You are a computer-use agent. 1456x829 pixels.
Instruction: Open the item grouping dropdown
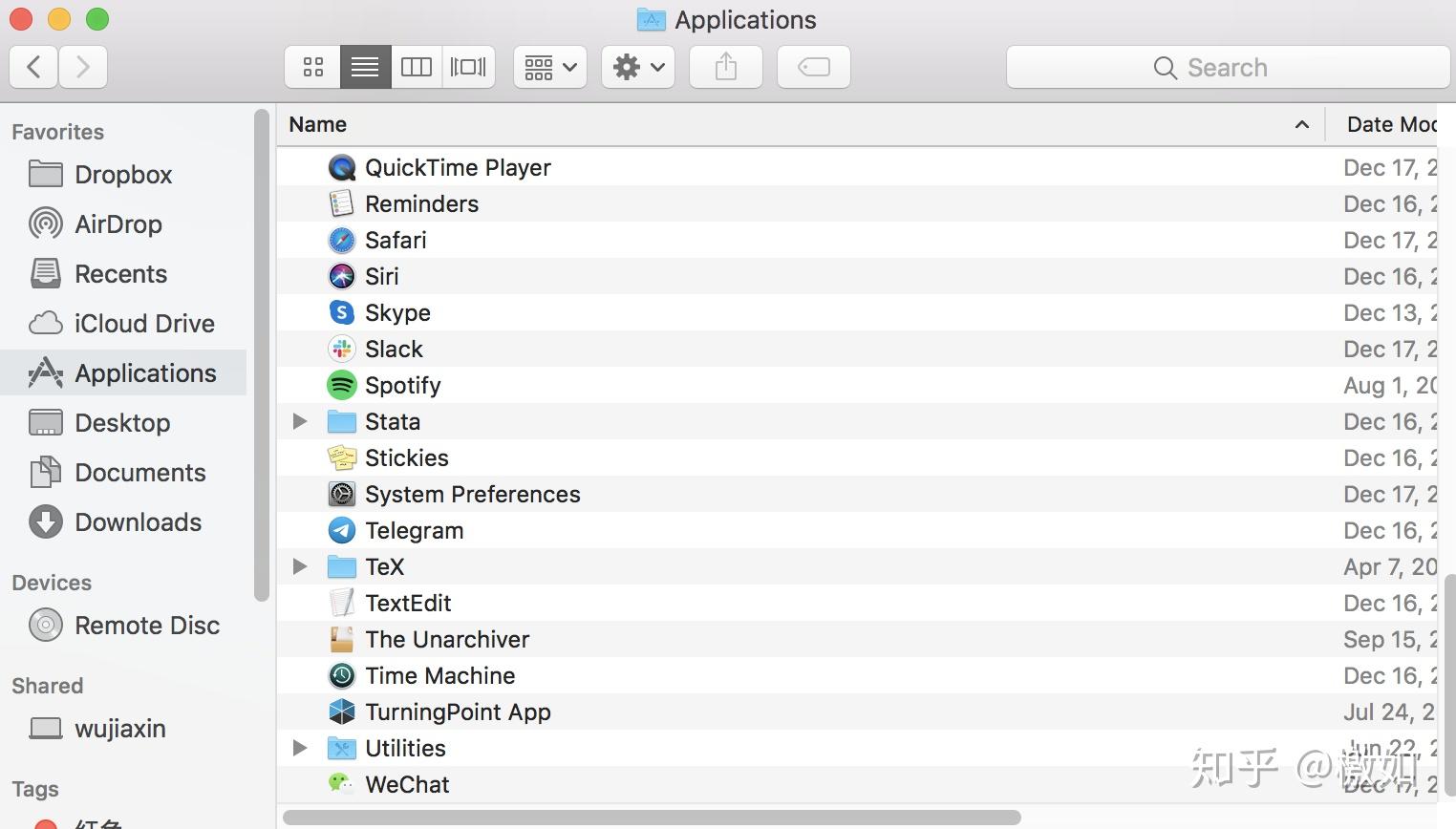[548, 67]
